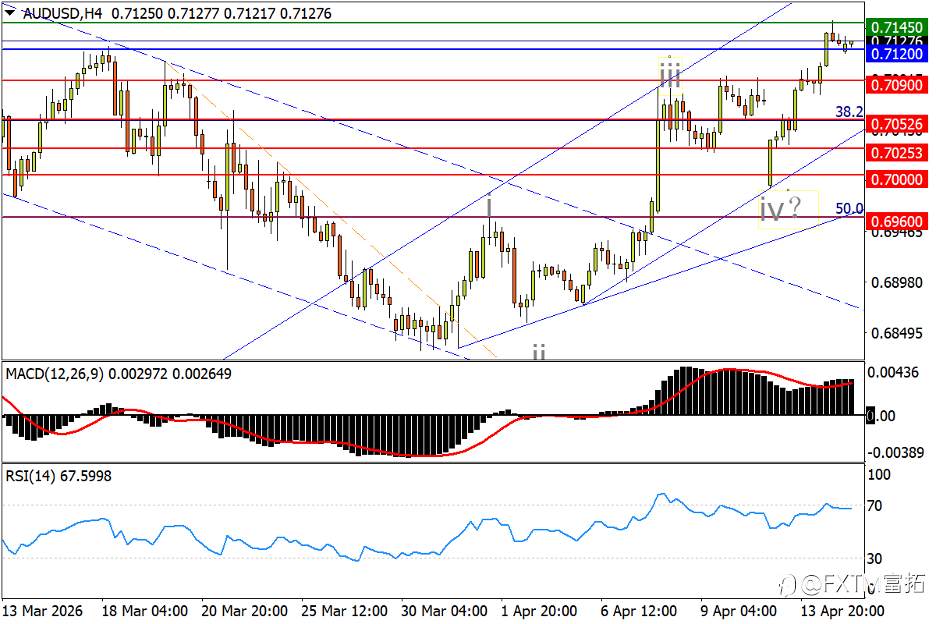Click the RSI 30 level label
This screenshot has height=624, width=936.
[875, 558]
